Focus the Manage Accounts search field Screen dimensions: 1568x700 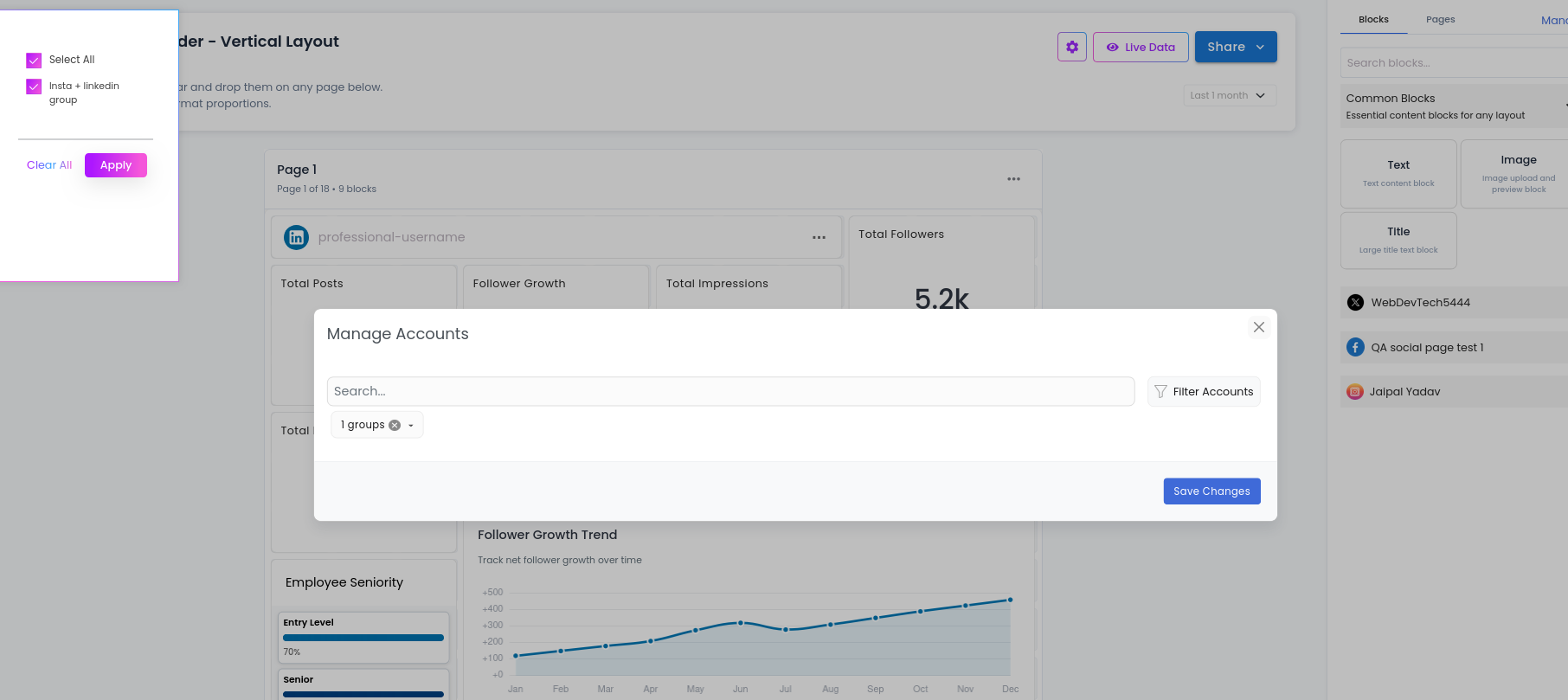[730, 391]
